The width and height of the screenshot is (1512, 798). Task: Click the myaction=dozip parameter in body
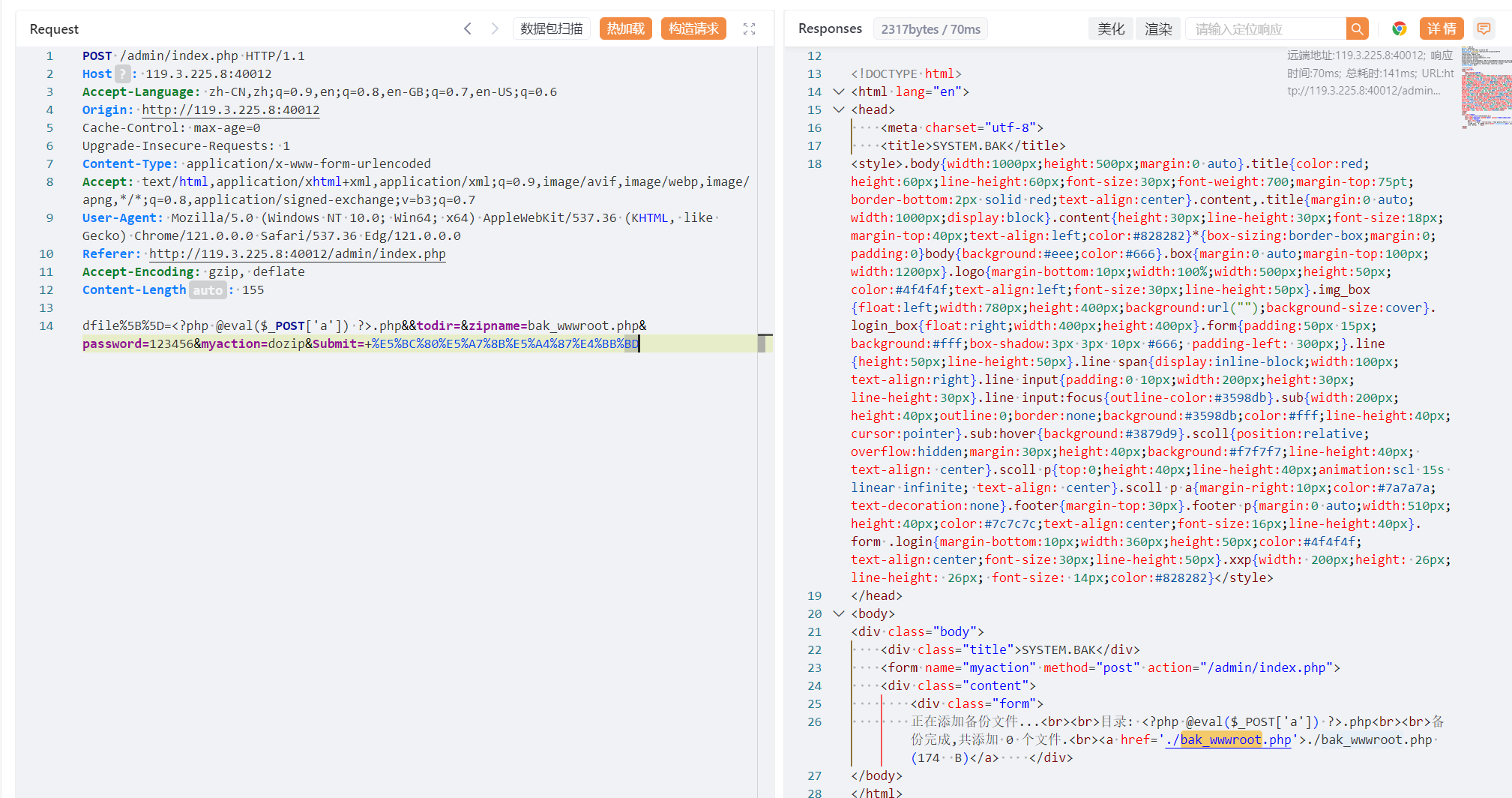[x=253, y=343]
